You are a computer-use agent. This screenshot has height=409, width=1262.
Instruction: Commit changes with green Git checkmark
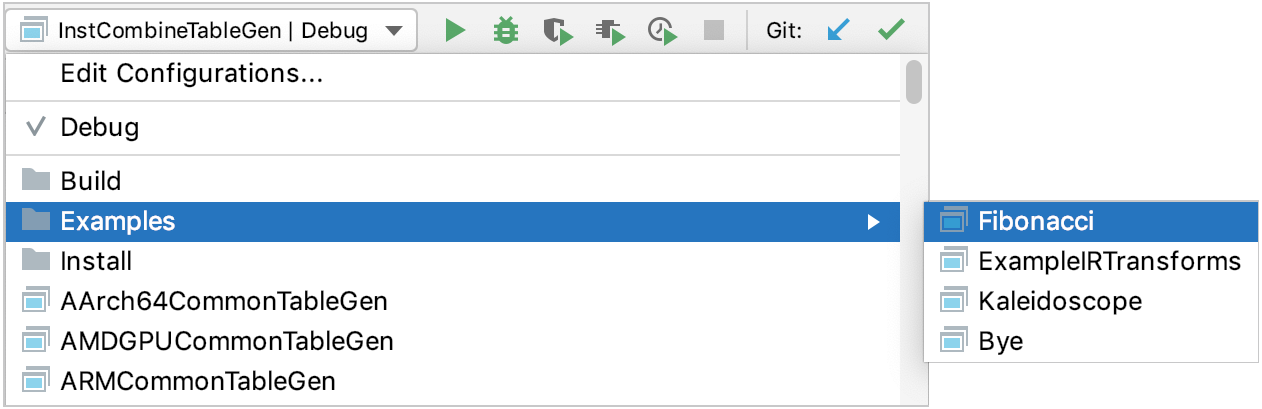(x=890, y=31)
